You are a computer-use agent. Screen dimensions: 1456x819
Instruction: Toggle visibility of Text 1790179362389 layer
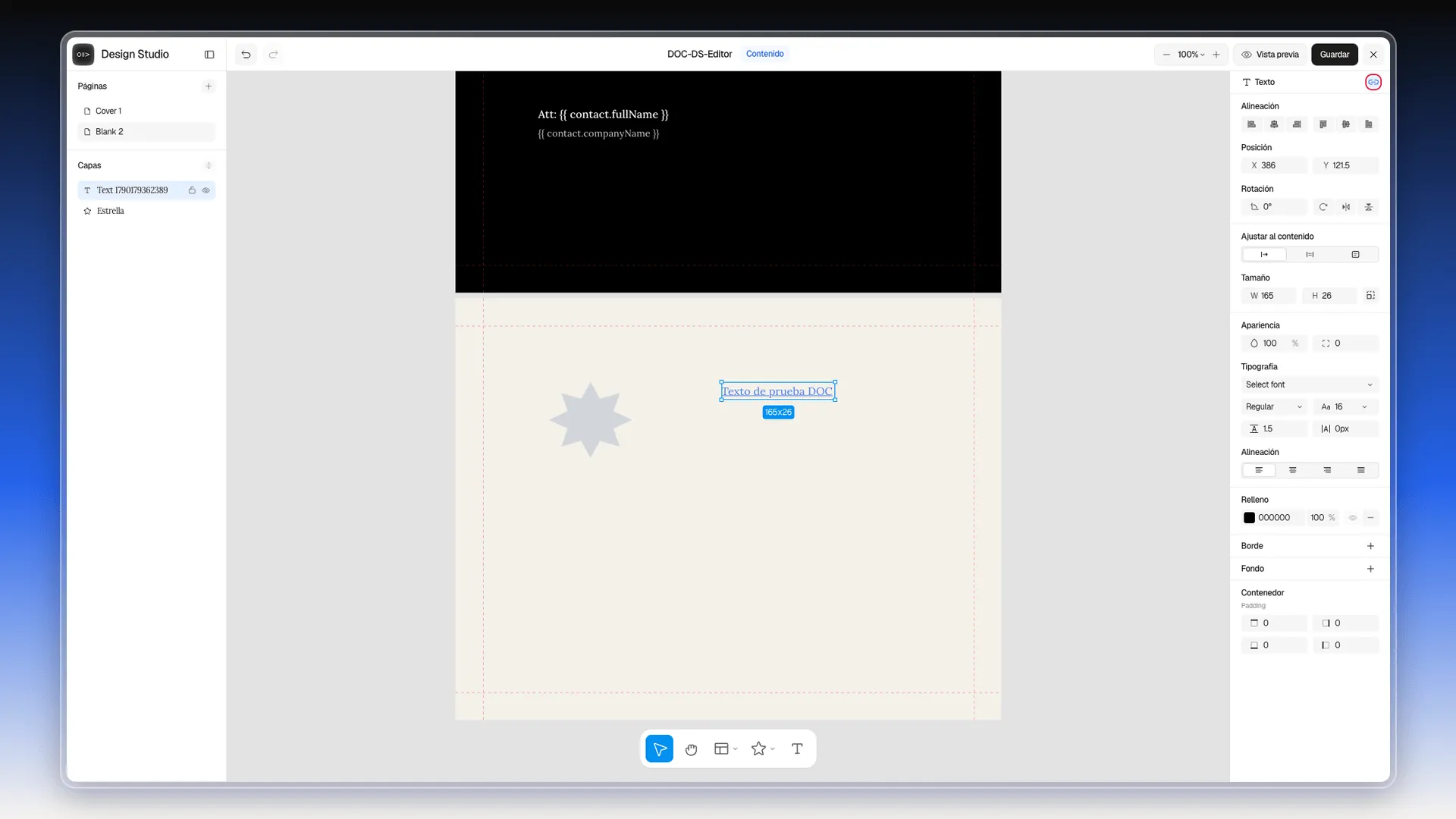tap(206, 190)
